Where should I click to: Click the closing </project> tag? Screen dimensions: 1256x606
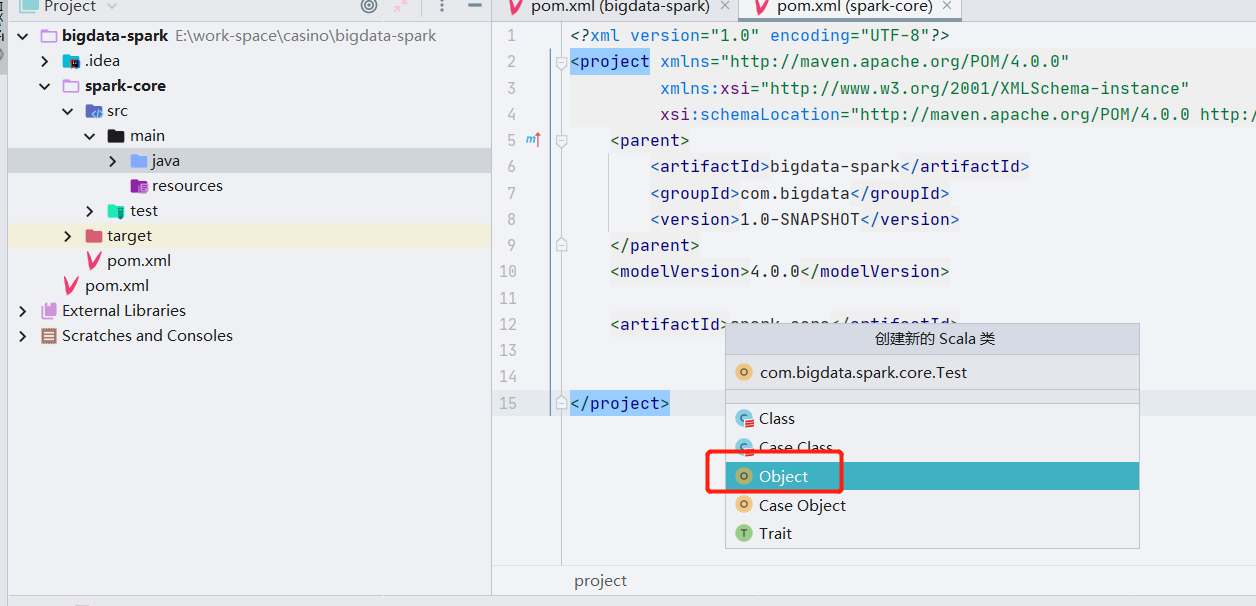coord(620,403)
